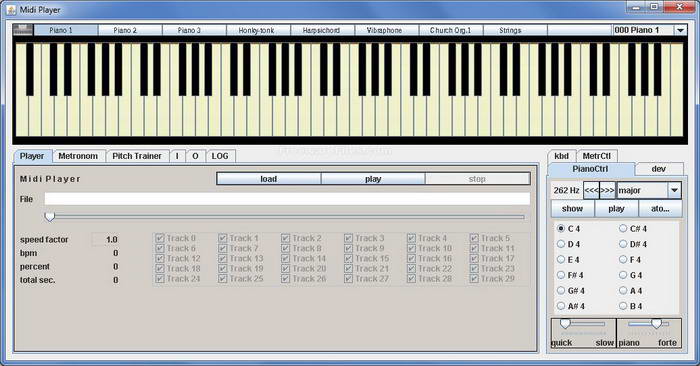Select the Vibraphone instrument preset
Viewport: 700px width, 366px height.
387,30
